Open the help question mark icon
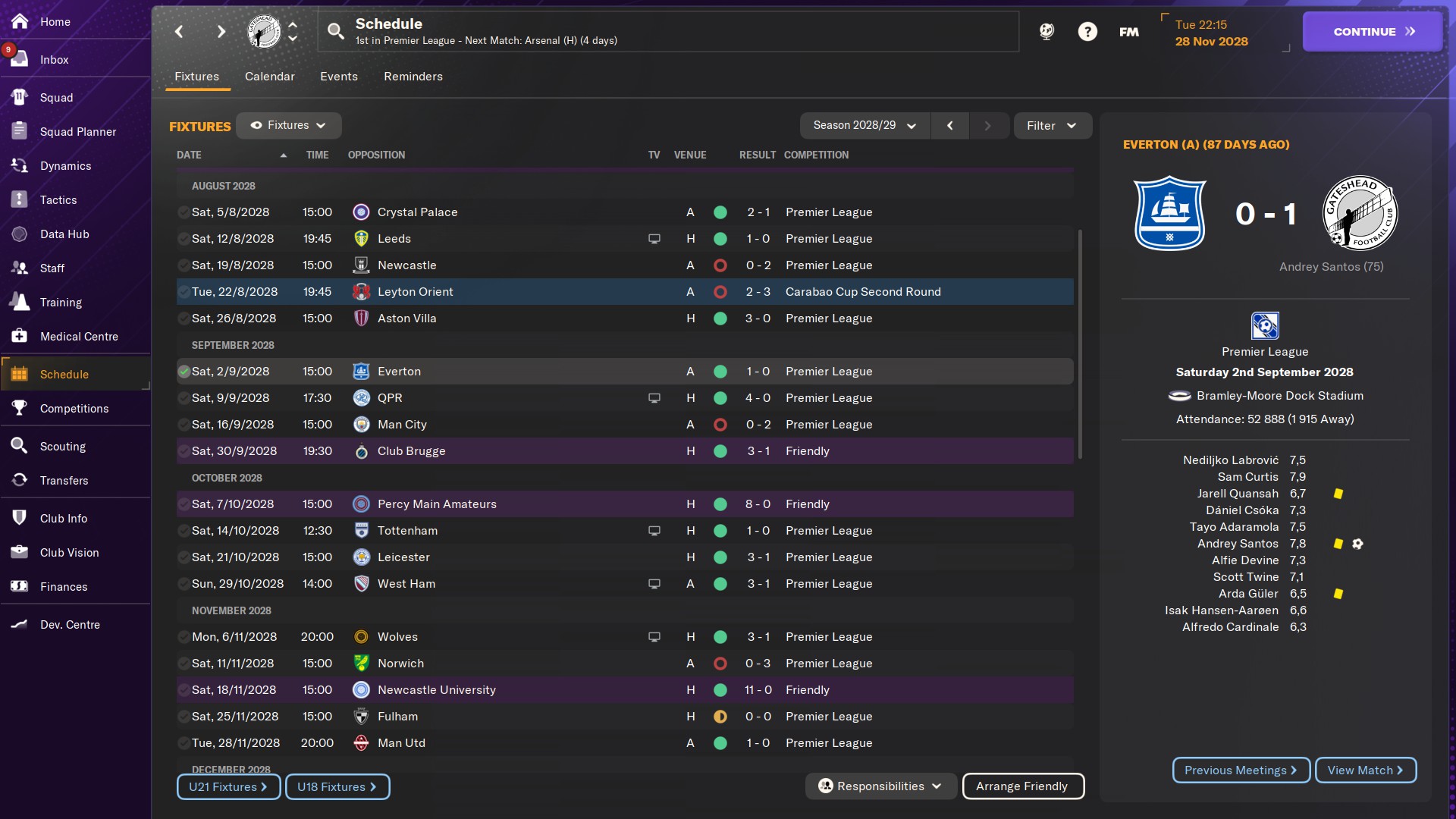 coord(1087,32)
